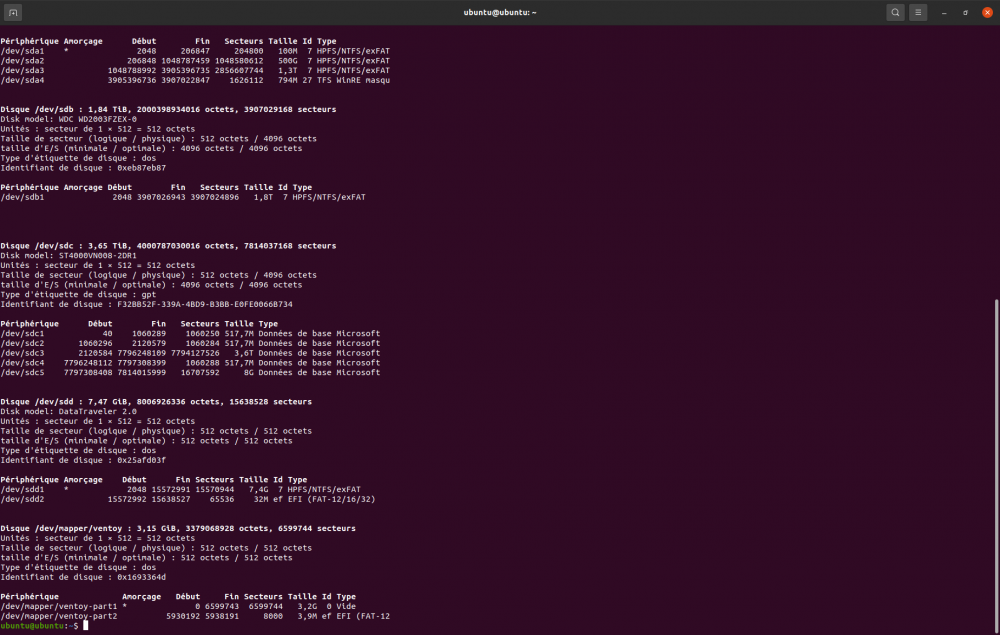
Task: Click the window title ubuntu@ubuntu: ~
Action: 500,13
